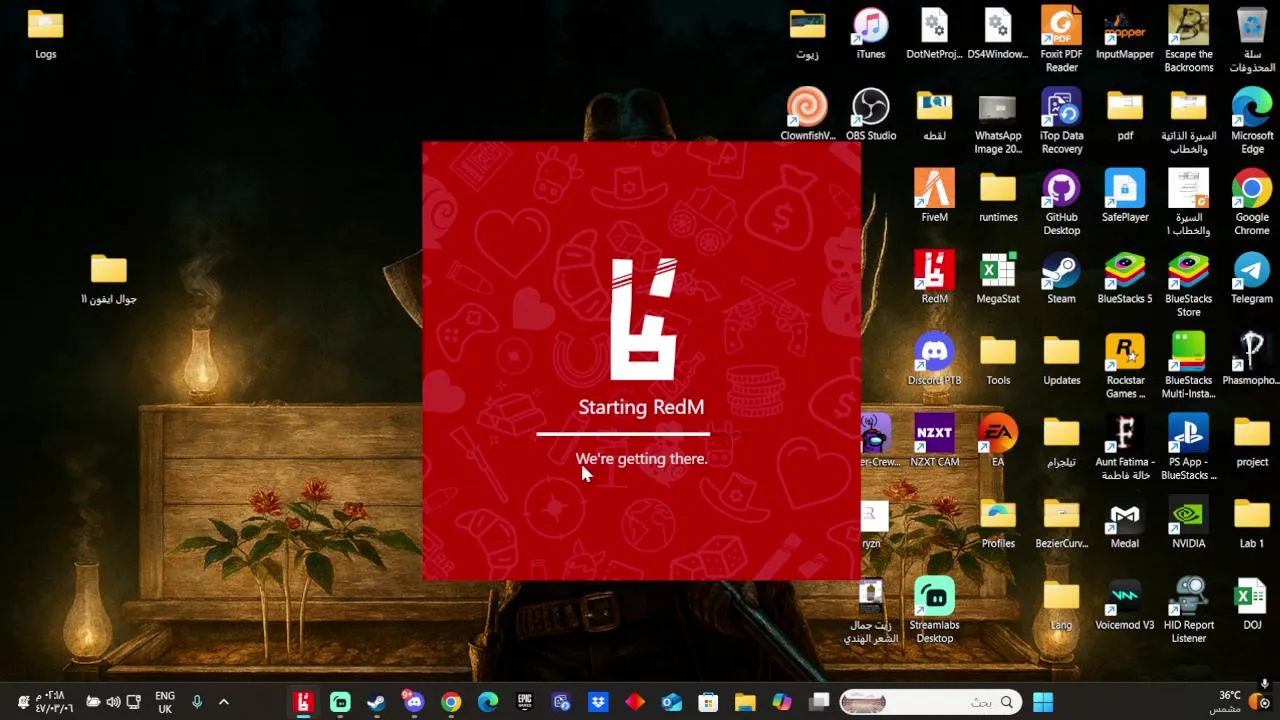Image resolution: width=1280 pixels, height=720 pixels.
Task: Expand the hidden system tray icons
Action: pyautogui.click(x=224, y=702)
